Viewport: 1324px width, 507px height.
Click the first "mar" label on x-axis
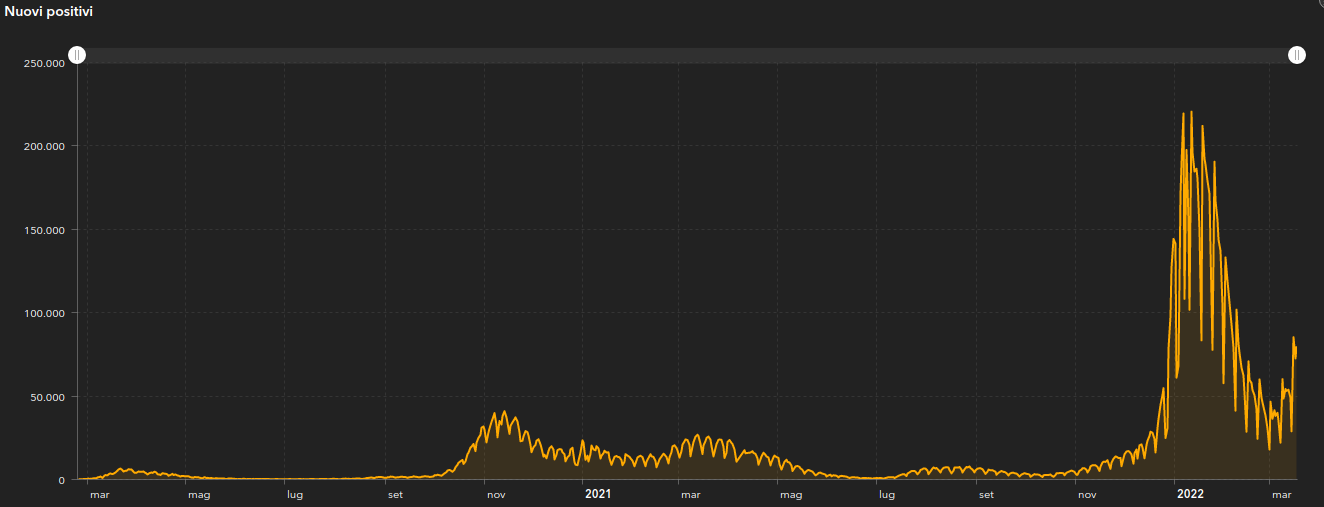pyautogui.click(x=100, y=494)
